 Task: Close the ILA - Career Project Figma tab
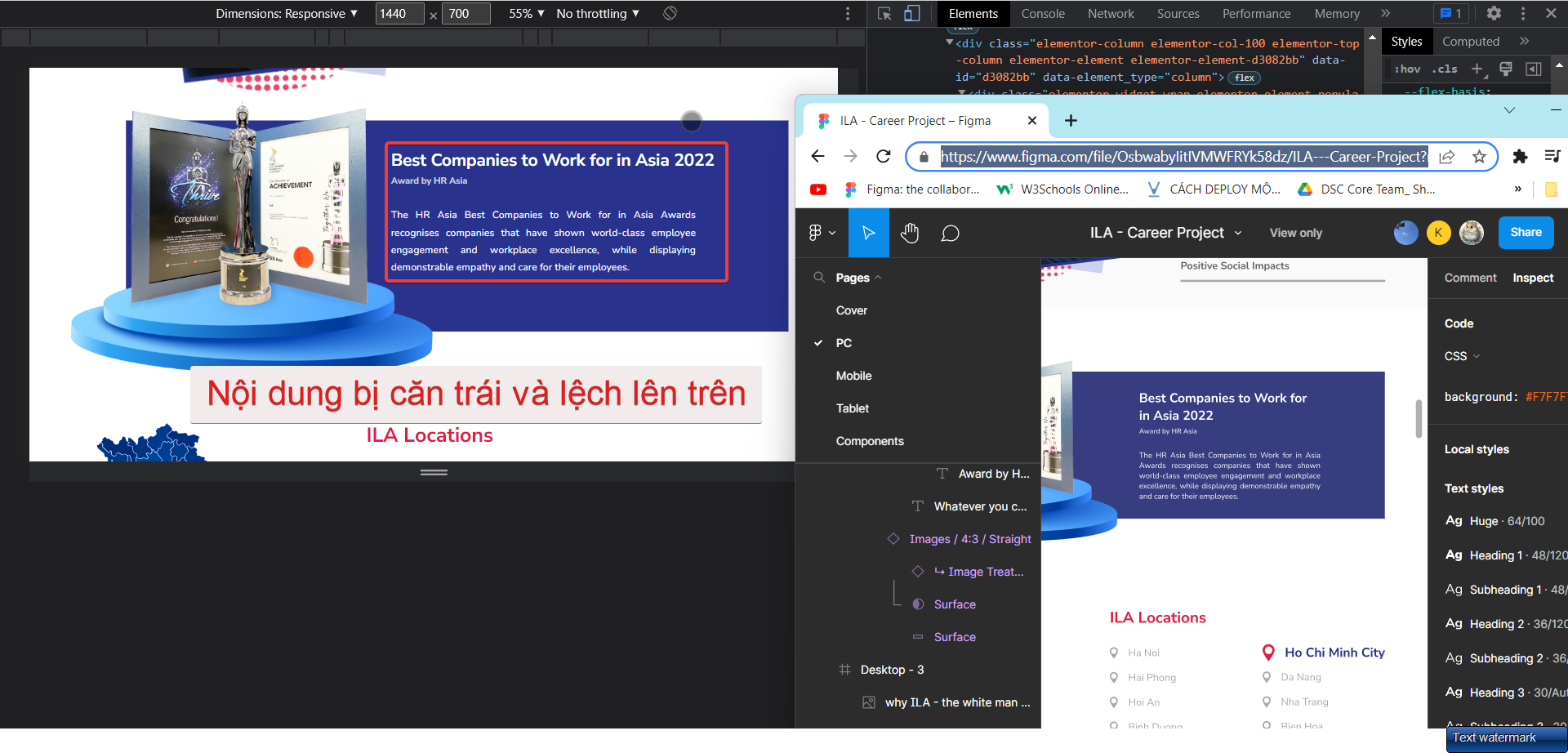tap(1032, 121)
